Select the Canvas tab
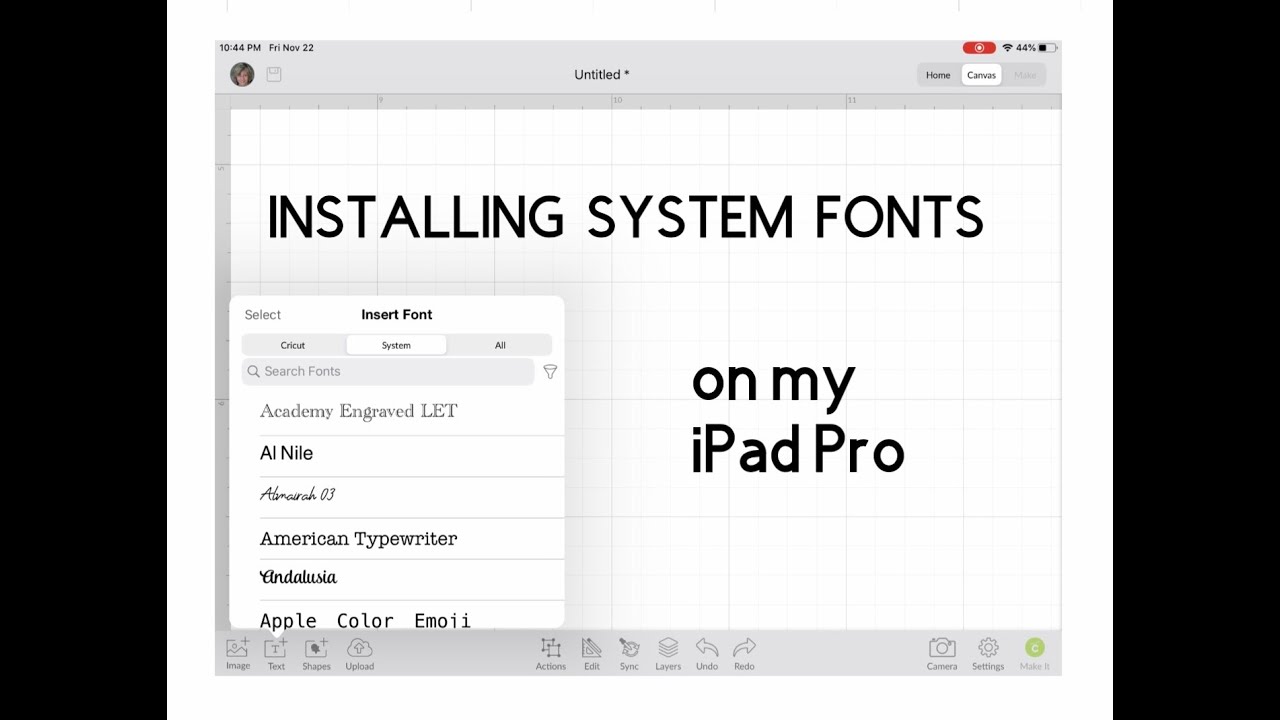 [981, 75]
